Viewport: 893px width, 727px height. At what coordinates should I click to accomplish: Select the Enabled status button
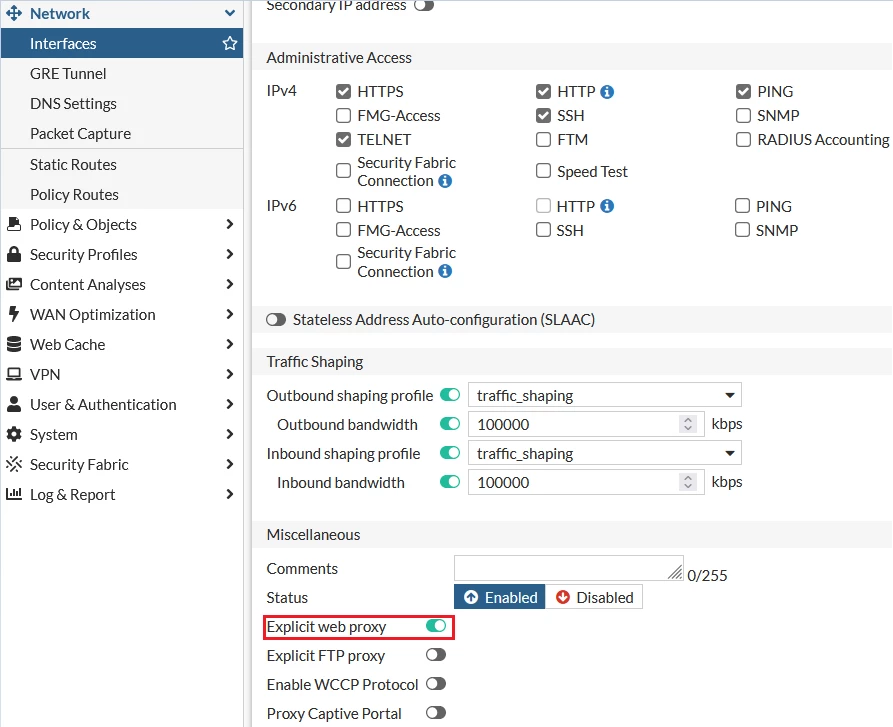(499, 597)
